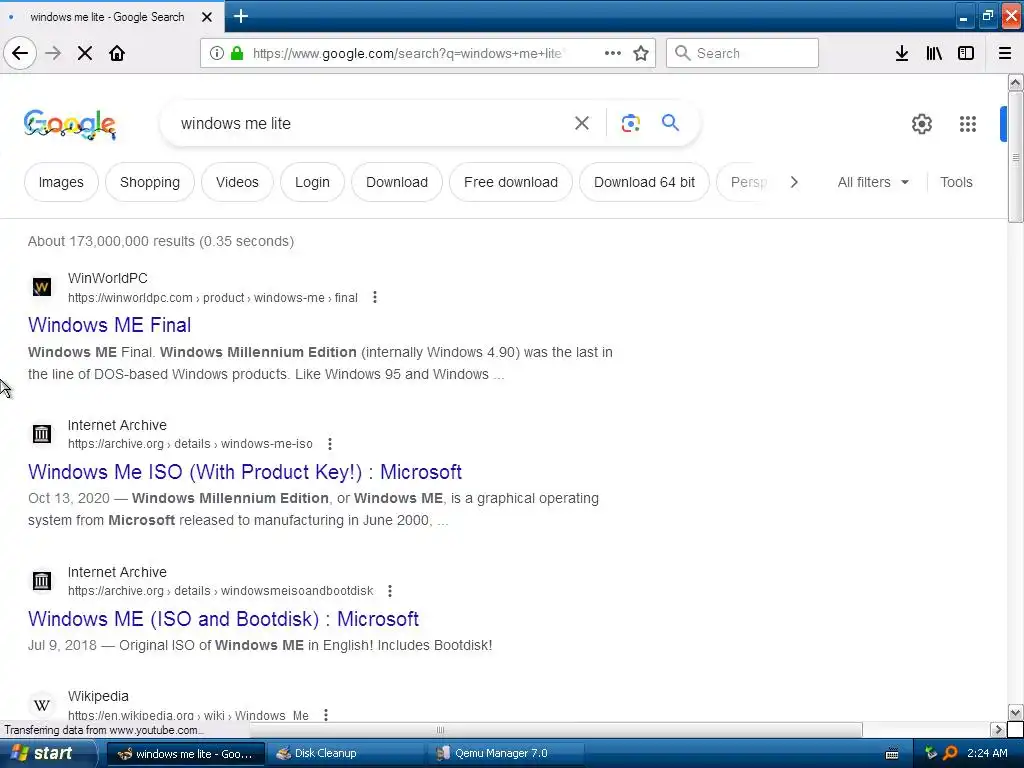Click the Google logo
Screen dimensions: 1024x768
[70, 124]
